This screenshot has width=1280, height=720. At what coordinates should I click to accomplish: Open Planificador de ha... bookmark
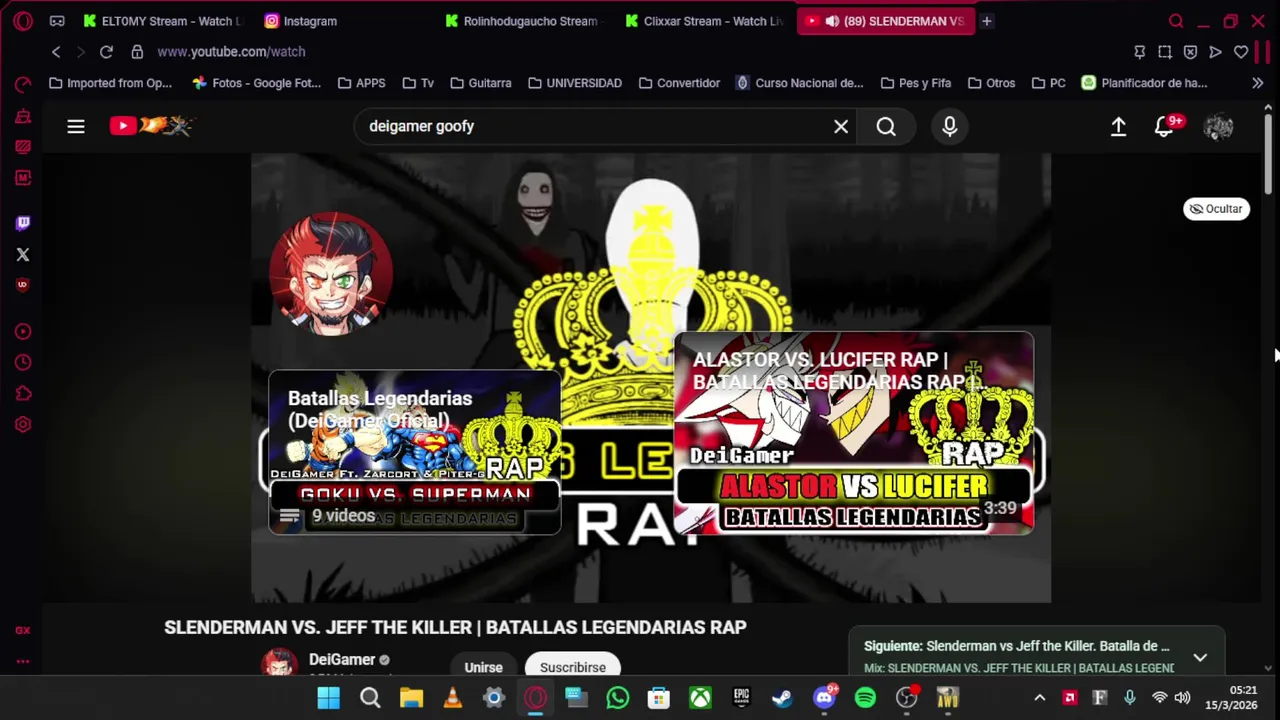1144,83
